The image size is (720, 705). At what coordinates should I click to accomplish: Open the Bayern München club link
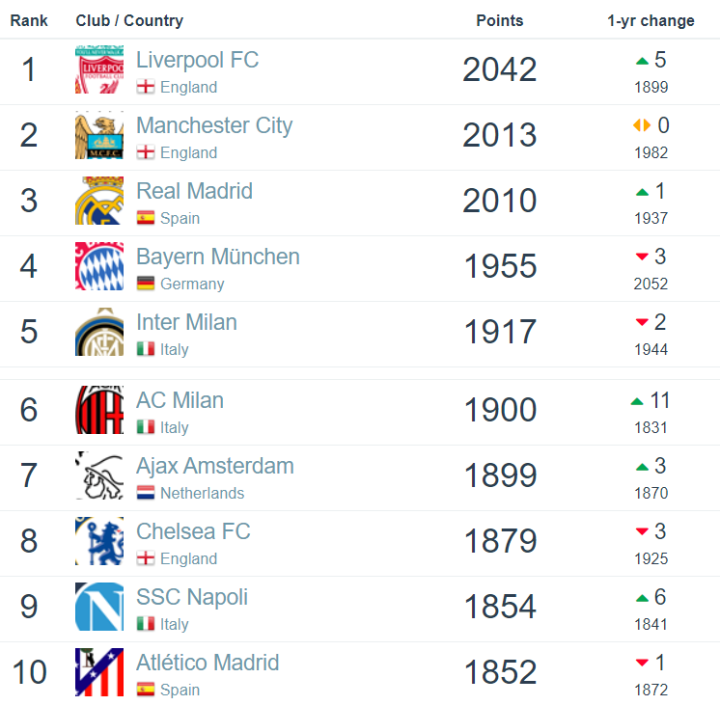(x=217, y=257)
